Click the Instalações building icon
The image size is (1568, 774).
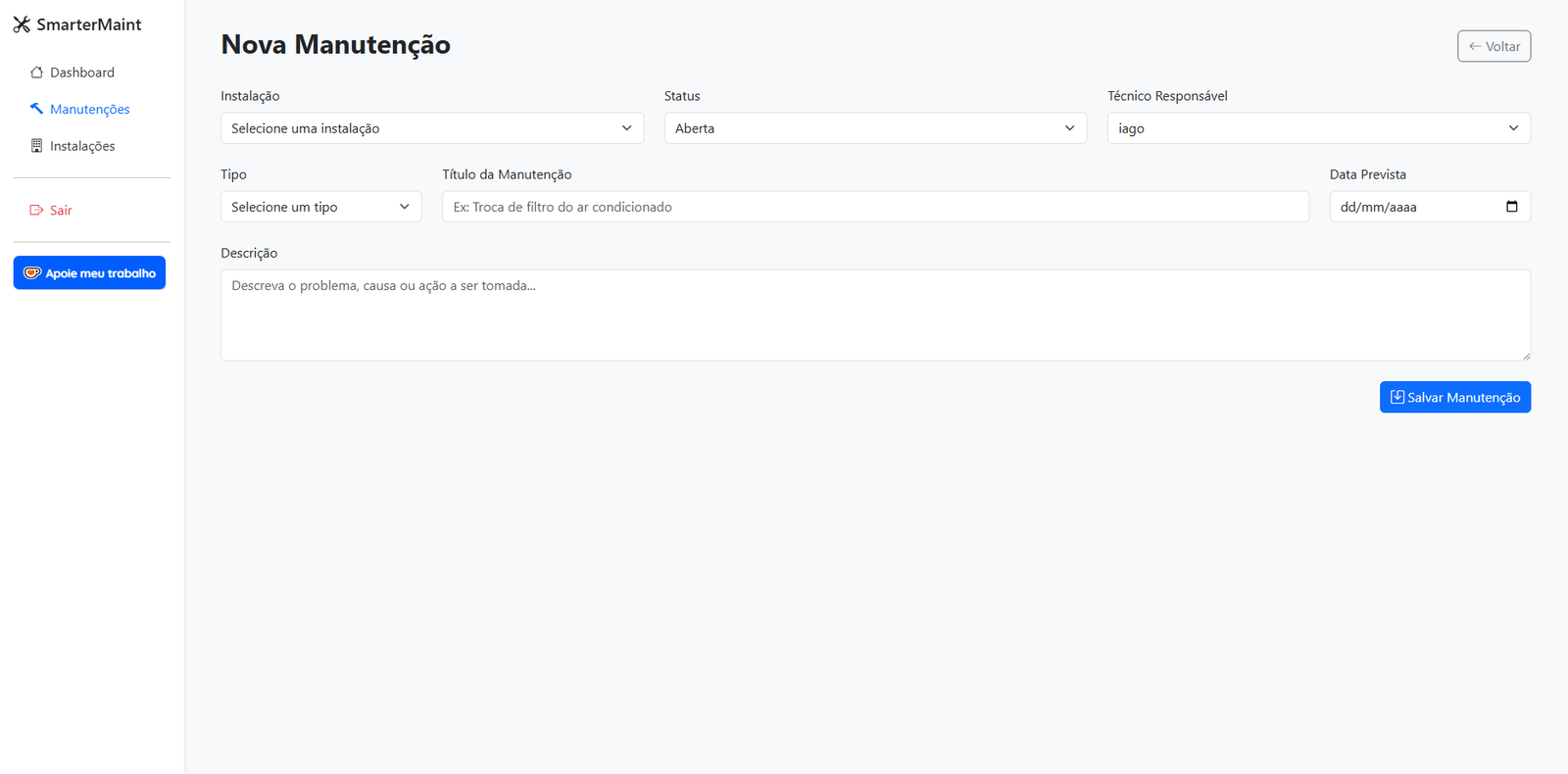(36, 146)
